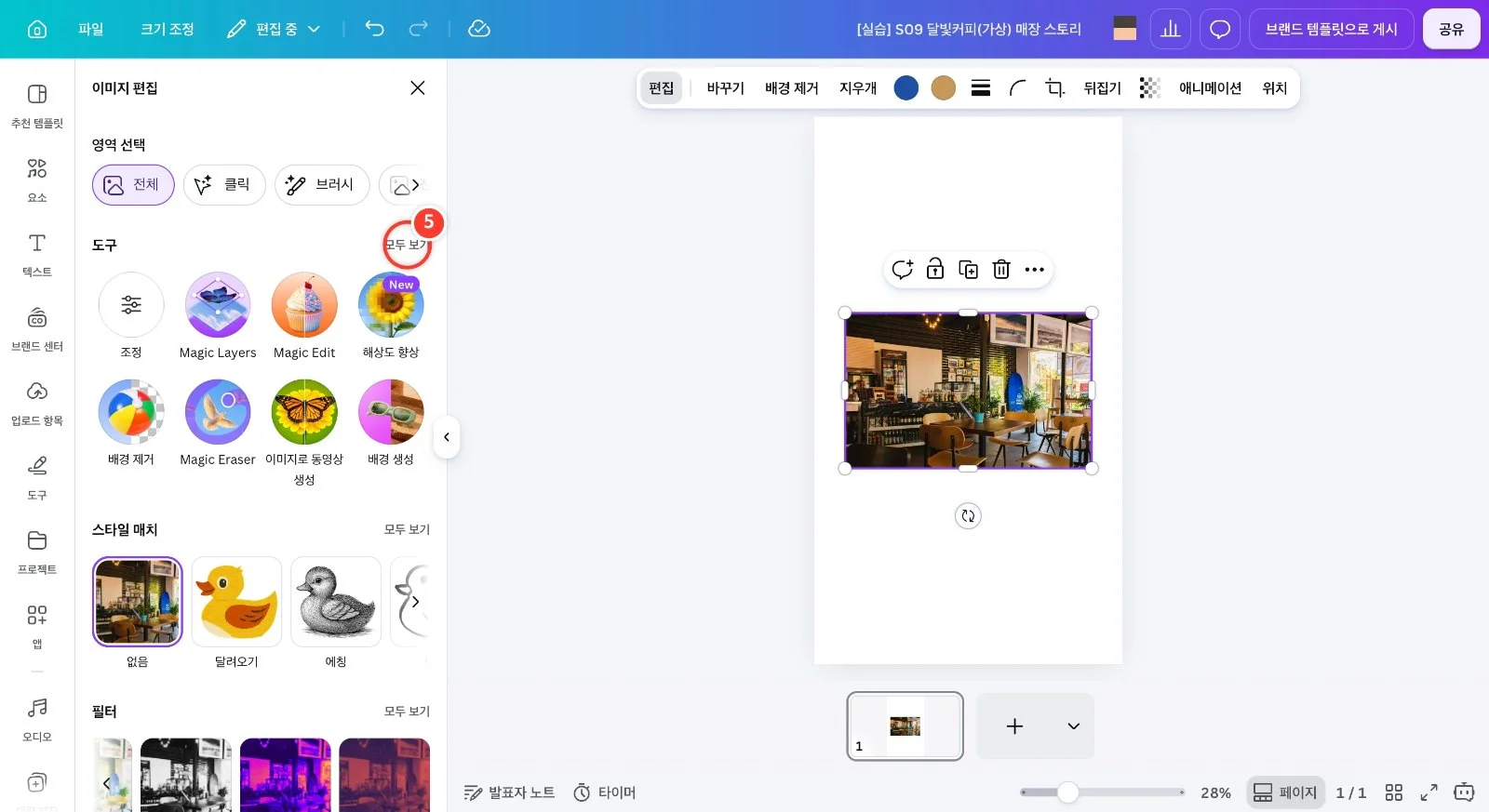1489x812 pixels.
Task: Open the border line weight icon
Action: pyautogui.click(x=981, y=87)
